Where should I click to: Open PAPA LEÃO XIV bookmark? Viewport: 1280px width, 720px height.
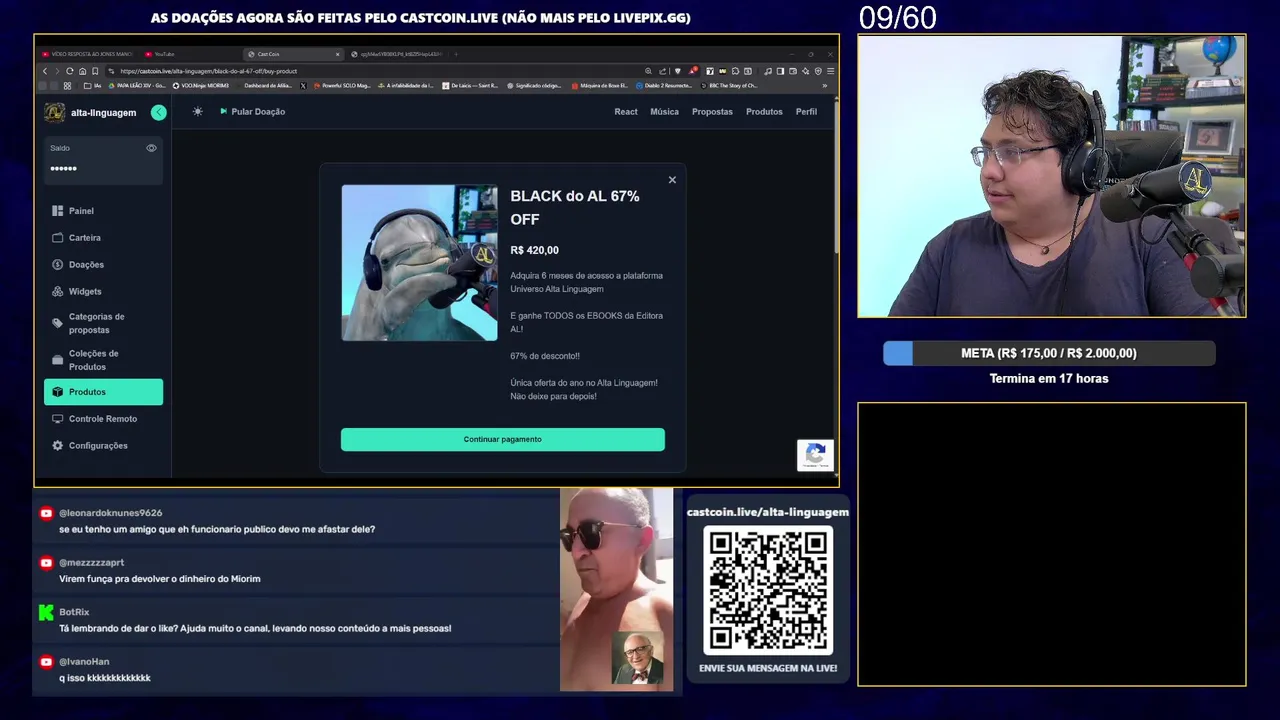click(x=137, y=86)
